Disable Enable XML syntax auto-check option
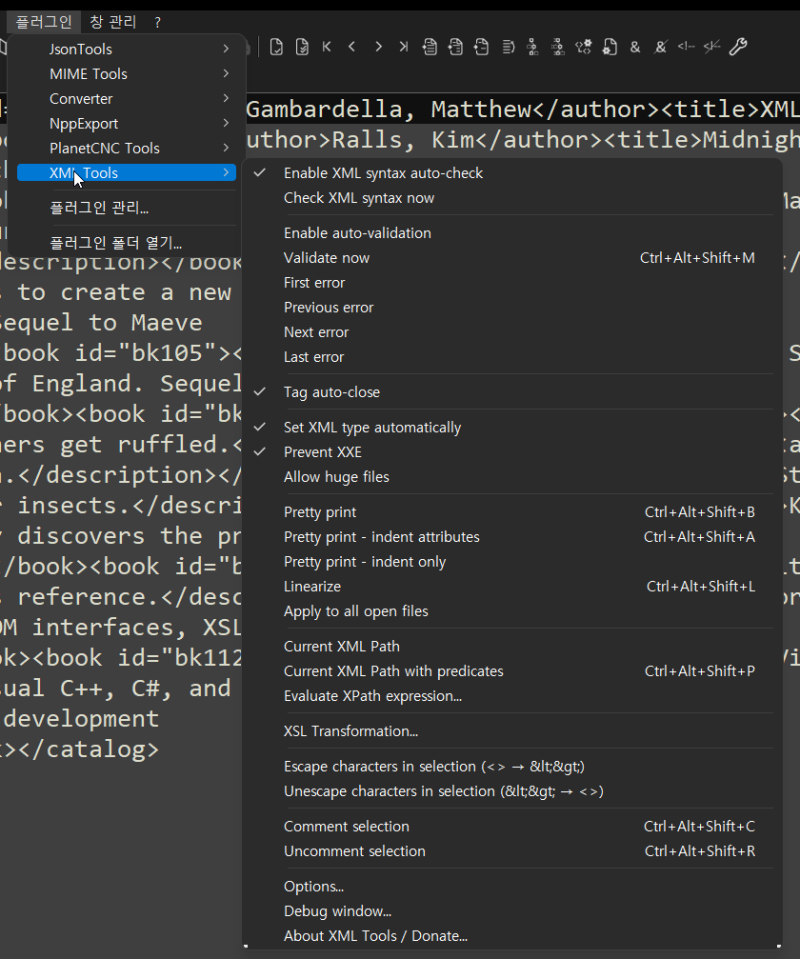The image size is (800, 959). pyautogui.click(x=383, y=173)
